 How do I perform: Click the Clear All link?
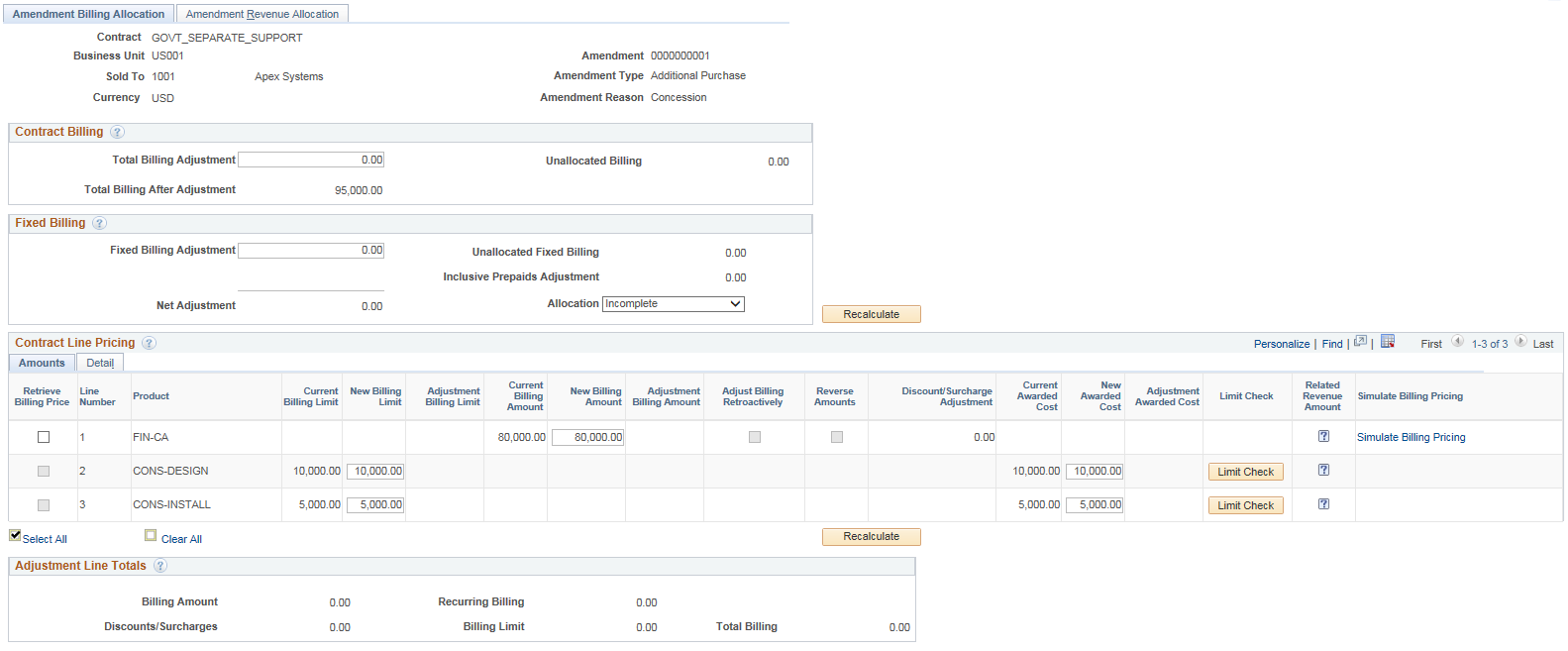(x=181, y=539)
